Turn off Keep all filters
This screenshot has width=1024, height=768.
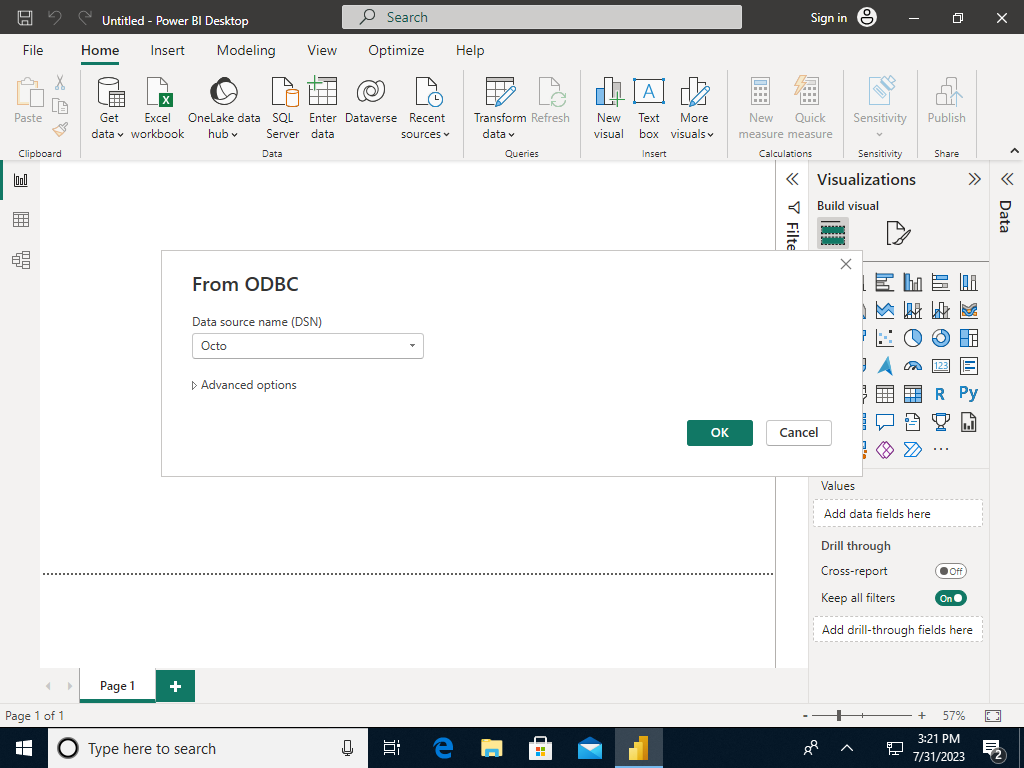950,597
